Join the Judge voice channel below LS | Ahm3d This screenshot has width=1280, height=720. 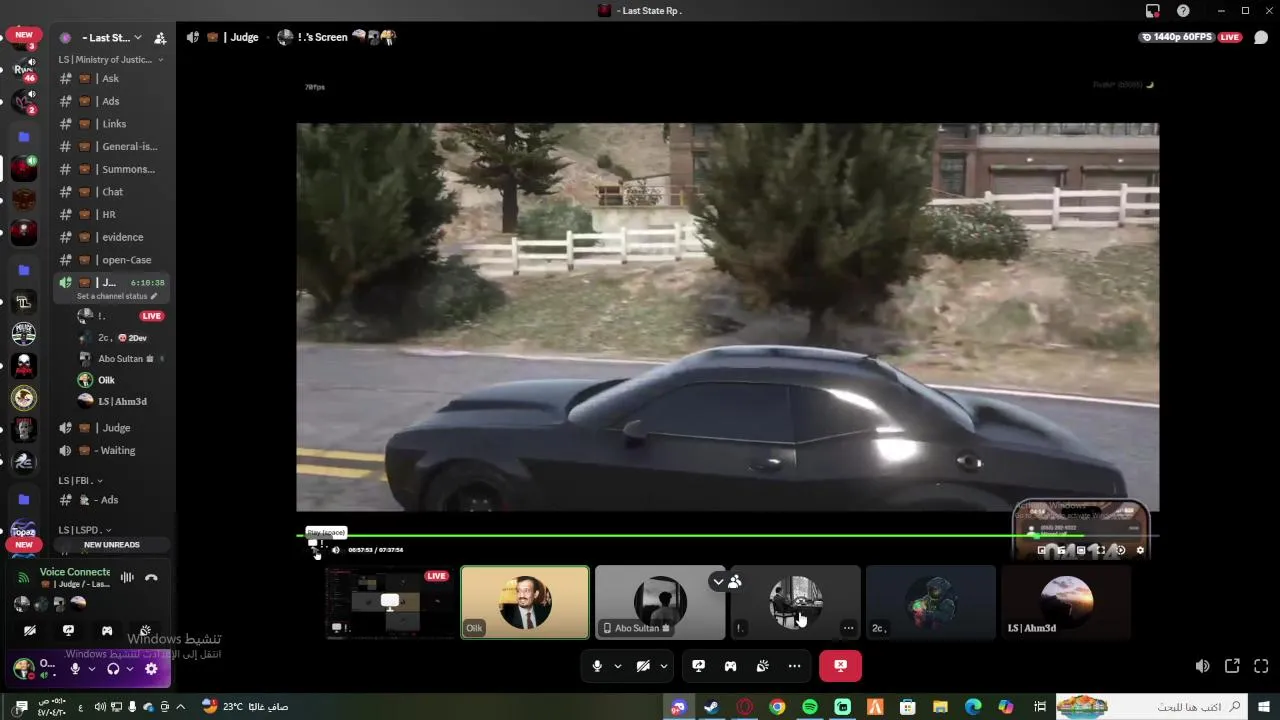112,428
